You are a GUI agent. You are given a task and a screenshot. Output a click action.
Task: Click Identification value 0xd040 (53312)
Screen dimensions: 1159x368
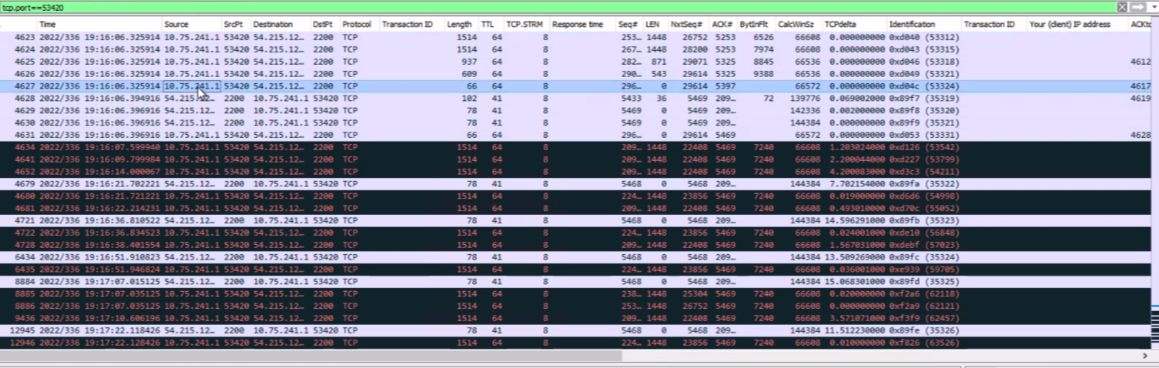tap(925, 37)
